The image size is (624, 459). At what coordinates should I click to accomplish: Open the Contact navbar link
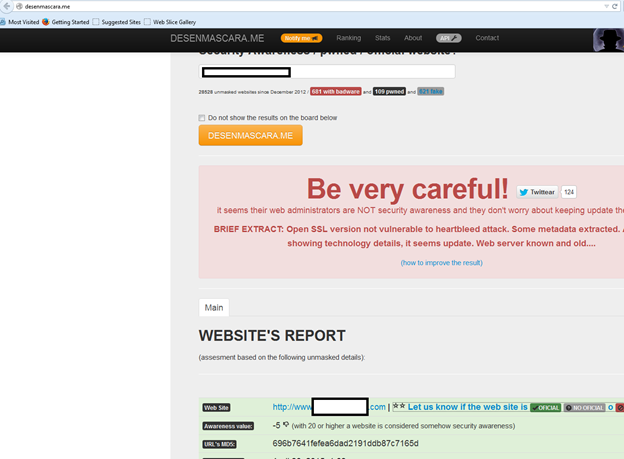[487, 38]
